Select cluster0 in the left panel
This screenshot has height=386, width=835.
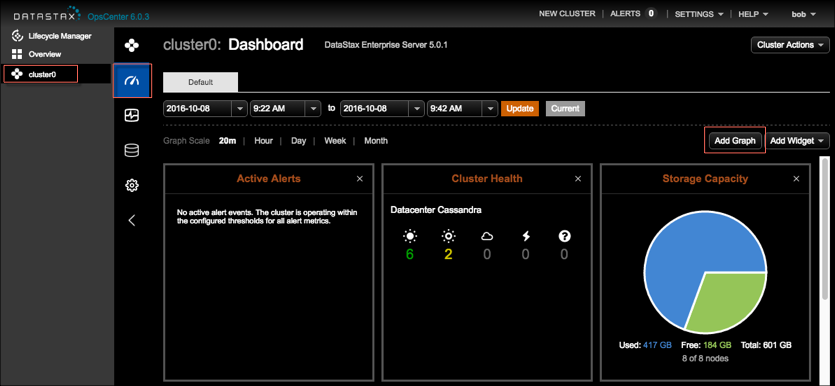pos(41,75)
